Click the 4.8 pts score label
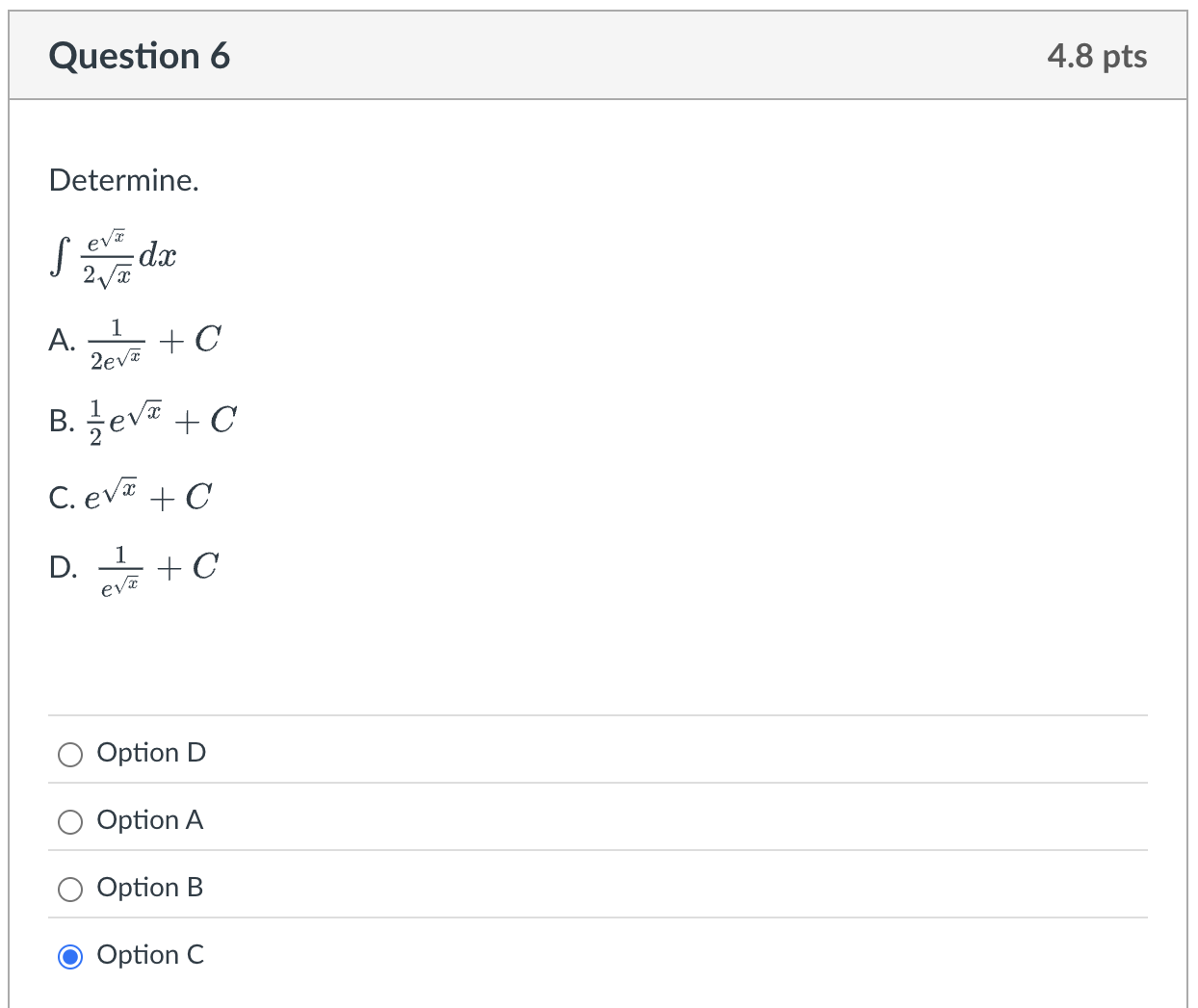1198x1008 pixels. tap(1099, 56)
